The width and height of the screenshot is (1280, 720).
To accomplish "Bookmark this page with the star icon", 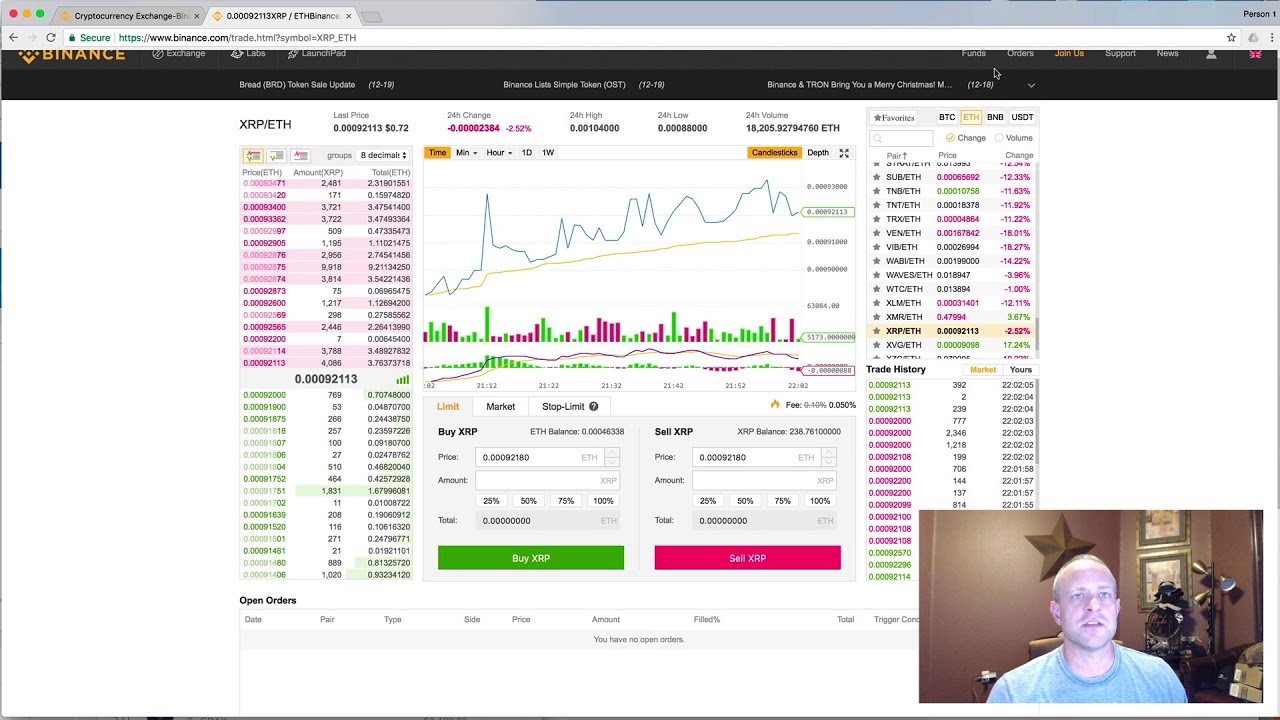I will click(1231, 37).
